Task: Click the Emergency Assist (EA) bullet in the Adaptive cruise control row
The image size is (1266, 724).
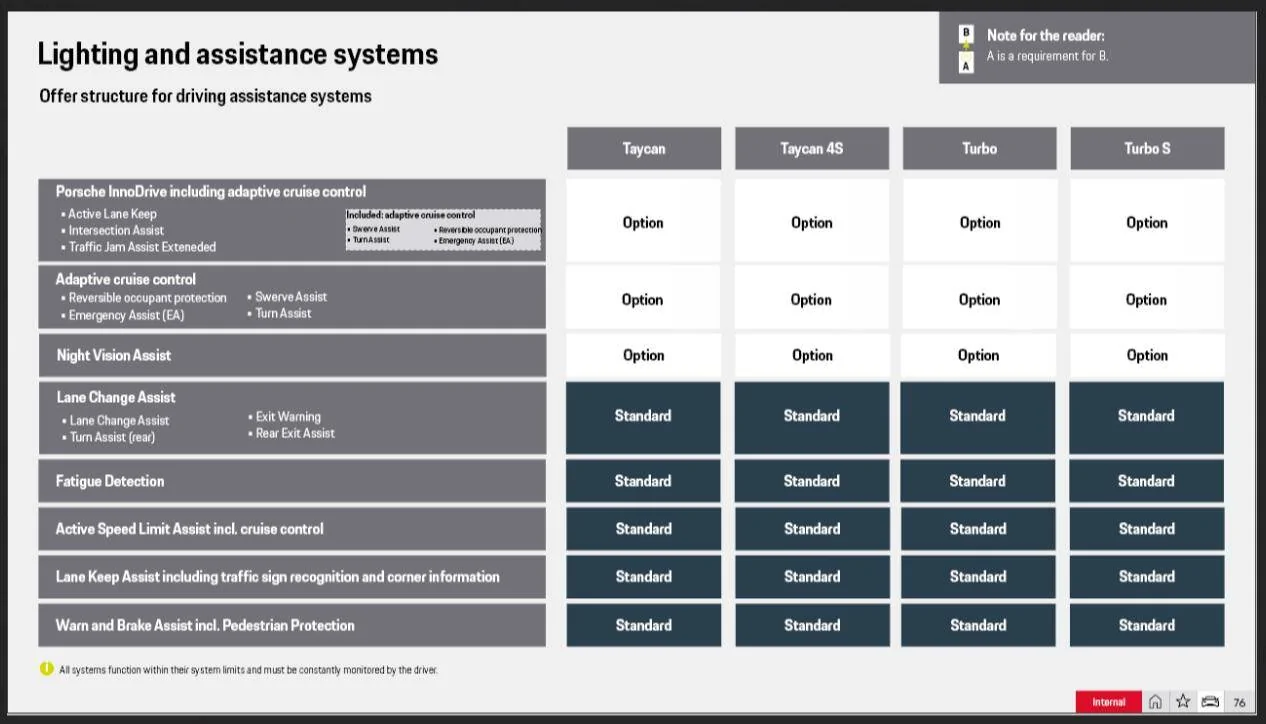Action: [122, 315]
